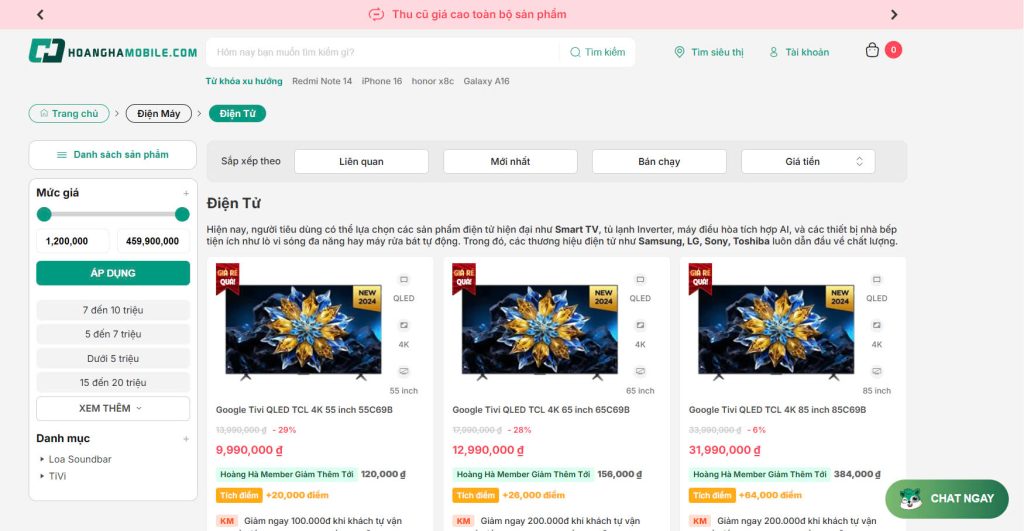The height and width of the screenshot is (531, 1024).
Task: Open the Giá tiền sort dropdown
Action: click(x=808, y=161)
